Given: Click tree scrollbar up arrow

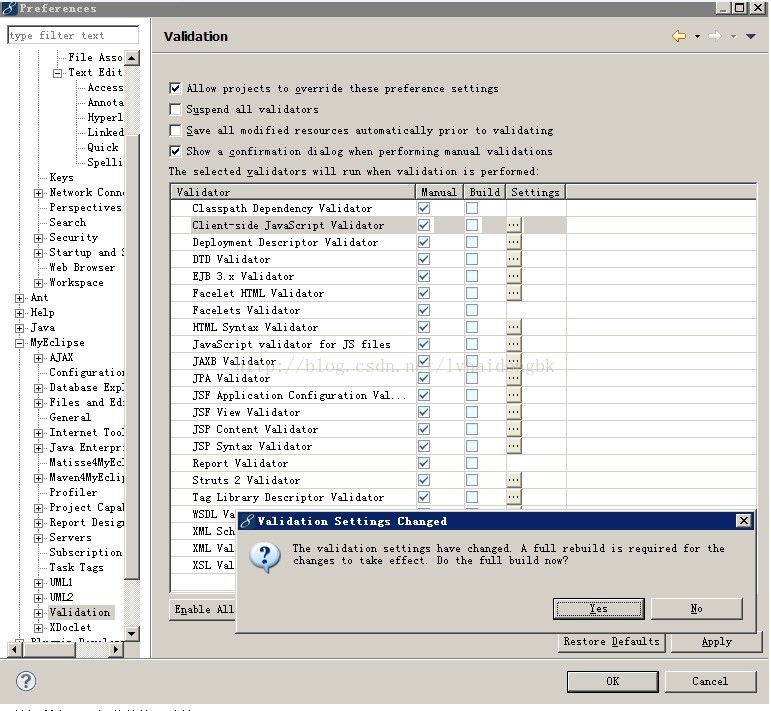Looking at the screenshot, I should coord(131,58).
